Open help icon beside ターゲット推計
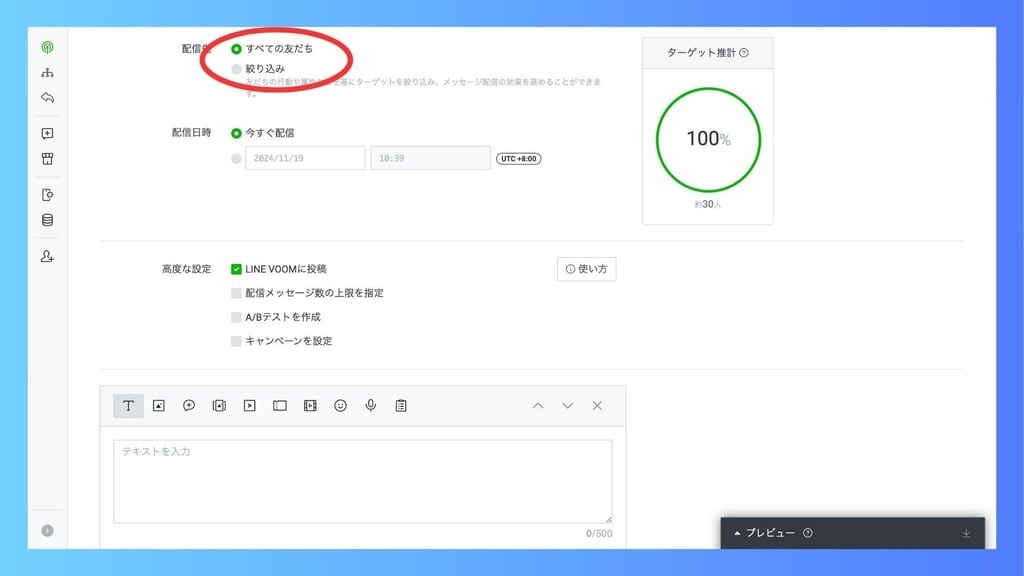Image resolution: width=1024 pixels, height=576 pixels. [x=744, y=53]
